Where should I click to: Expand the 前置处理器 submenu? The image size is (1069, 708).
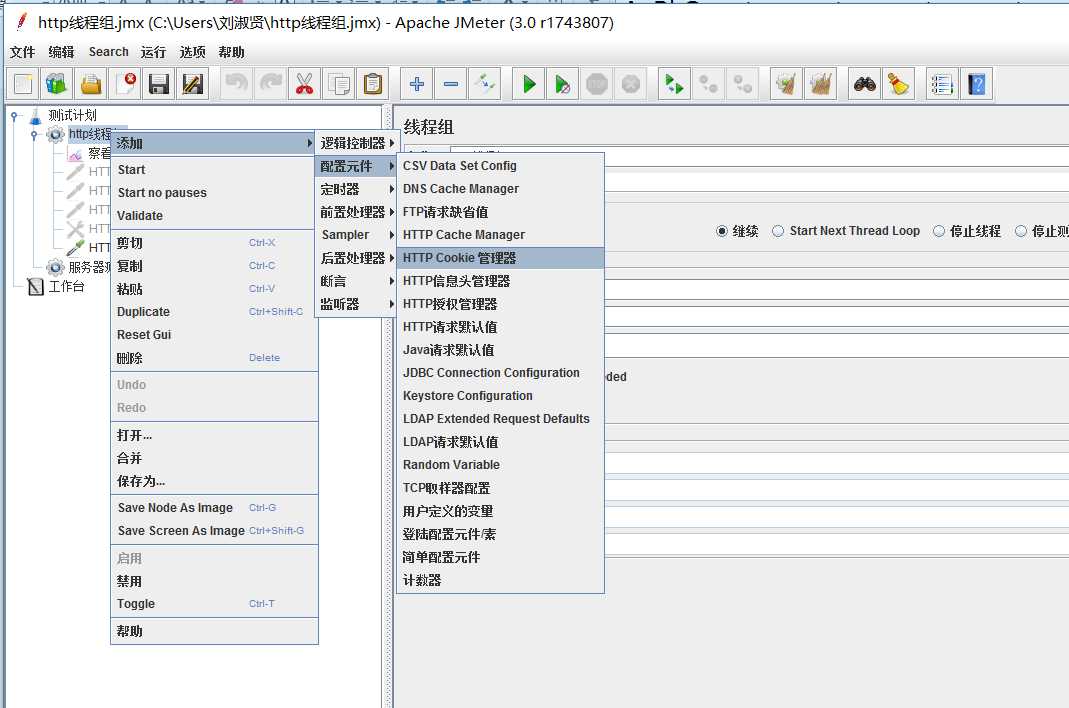tap(356, 212)
